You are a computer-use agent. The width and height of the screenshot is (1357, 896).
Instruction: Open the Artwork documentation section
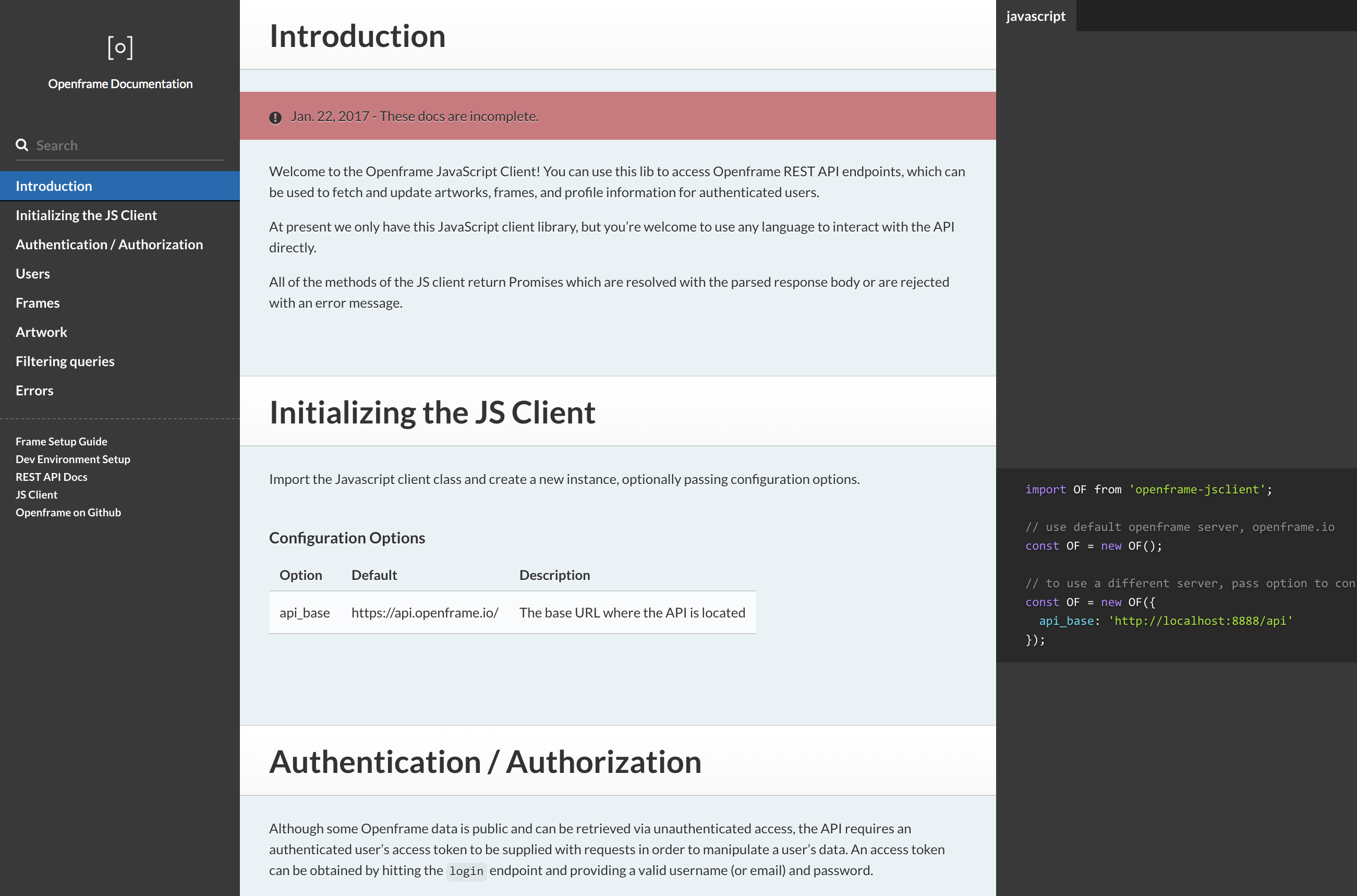[x=41, y=331]
